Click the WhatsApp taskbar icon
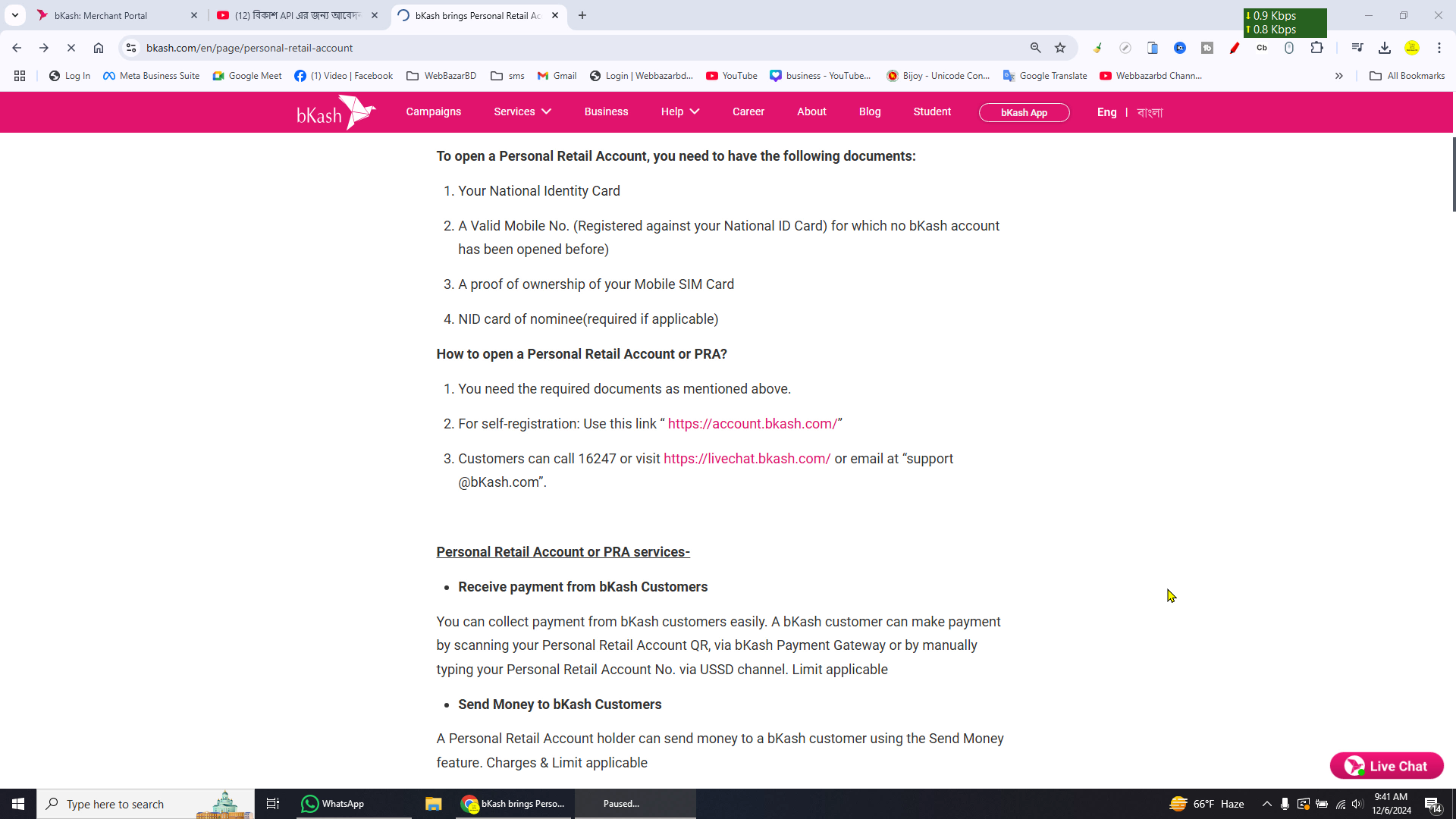1456x819 pixels. pyautogui.click(x=310, y=804)
